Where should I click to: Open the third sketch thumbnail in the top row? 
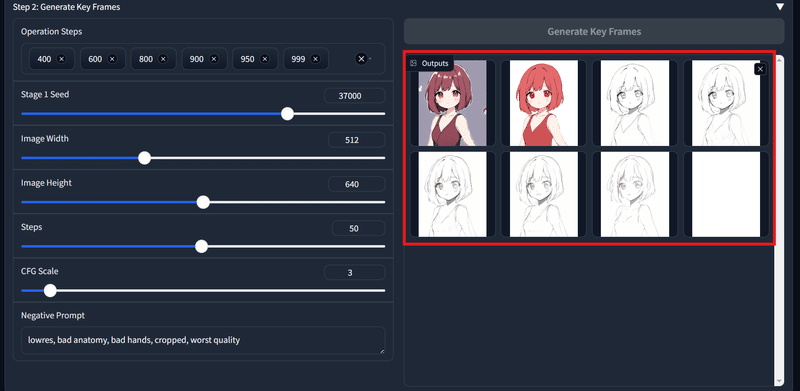635,103
